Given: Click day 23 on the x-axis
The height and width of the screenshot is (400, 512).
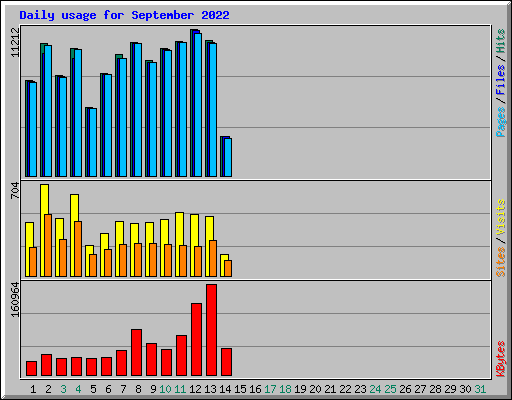Looking at the screenshot, I should [360, 389].
